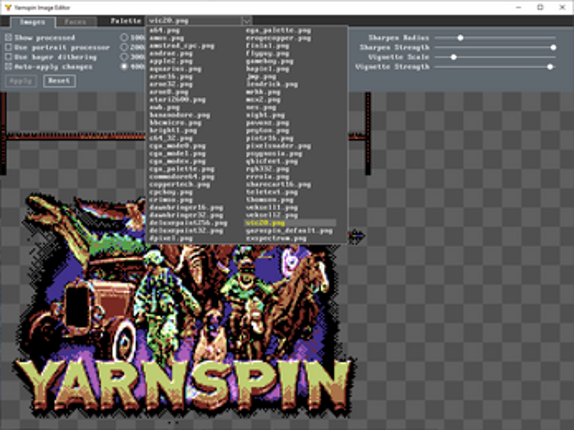Pick coppertech.png palette entry
The width and height of the screenshot is (574, 430).
click(x=179, y=184)
